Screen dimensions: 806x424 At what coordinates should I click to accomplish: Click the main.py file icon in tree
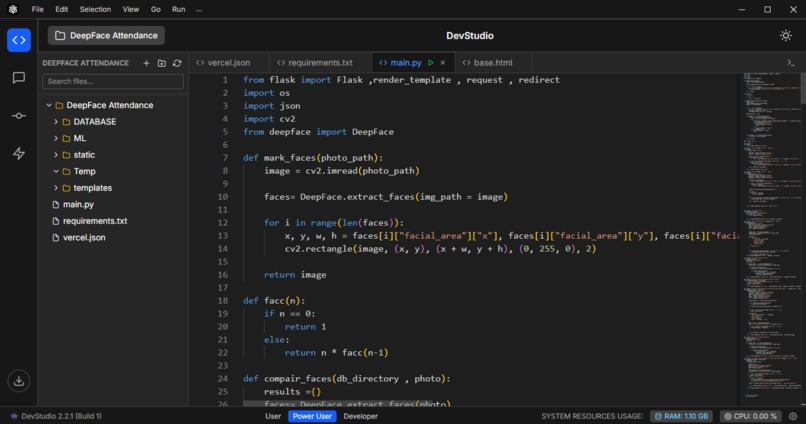(56, 205)
